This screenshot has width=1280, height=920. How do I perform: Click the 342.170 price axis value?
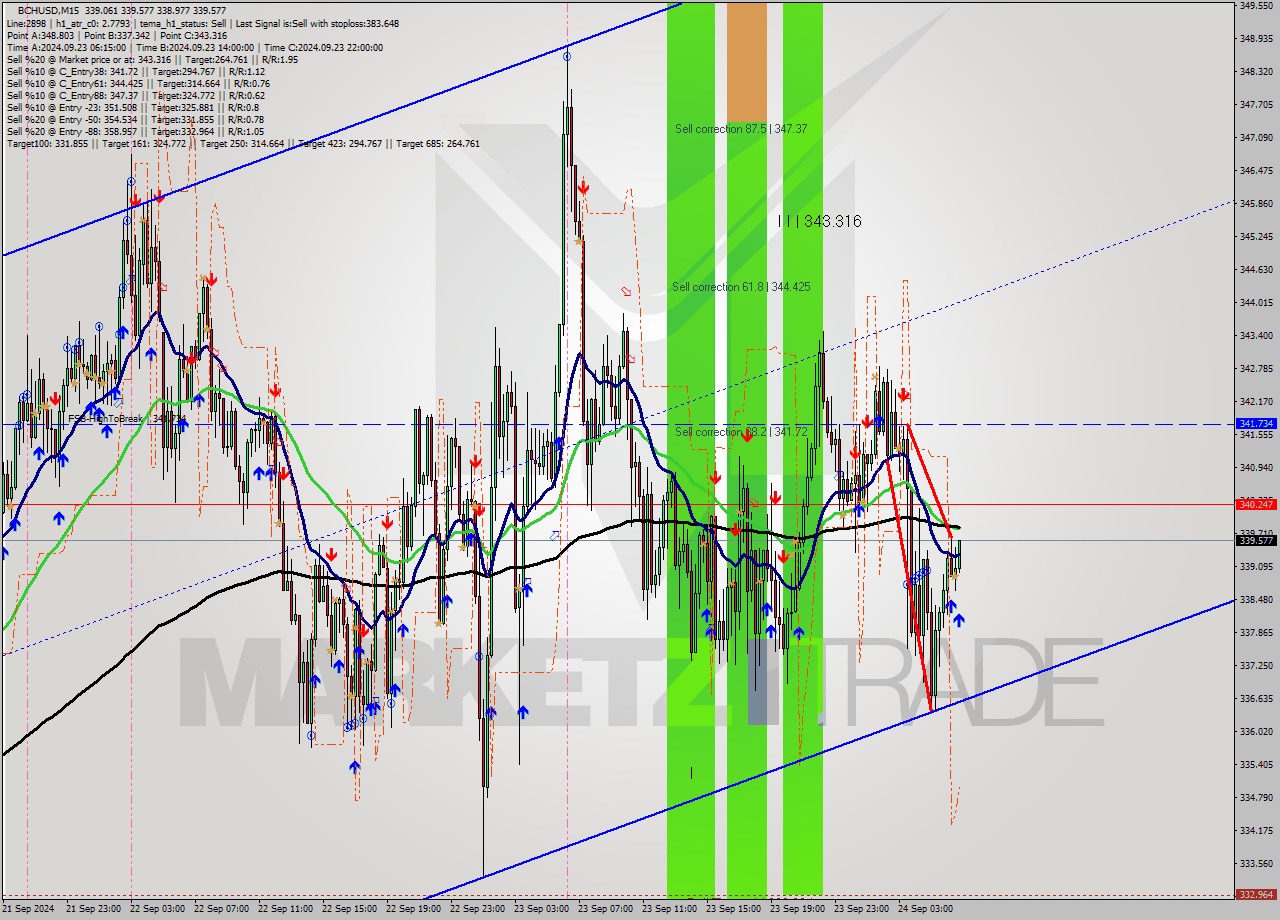click(1257, 402)
